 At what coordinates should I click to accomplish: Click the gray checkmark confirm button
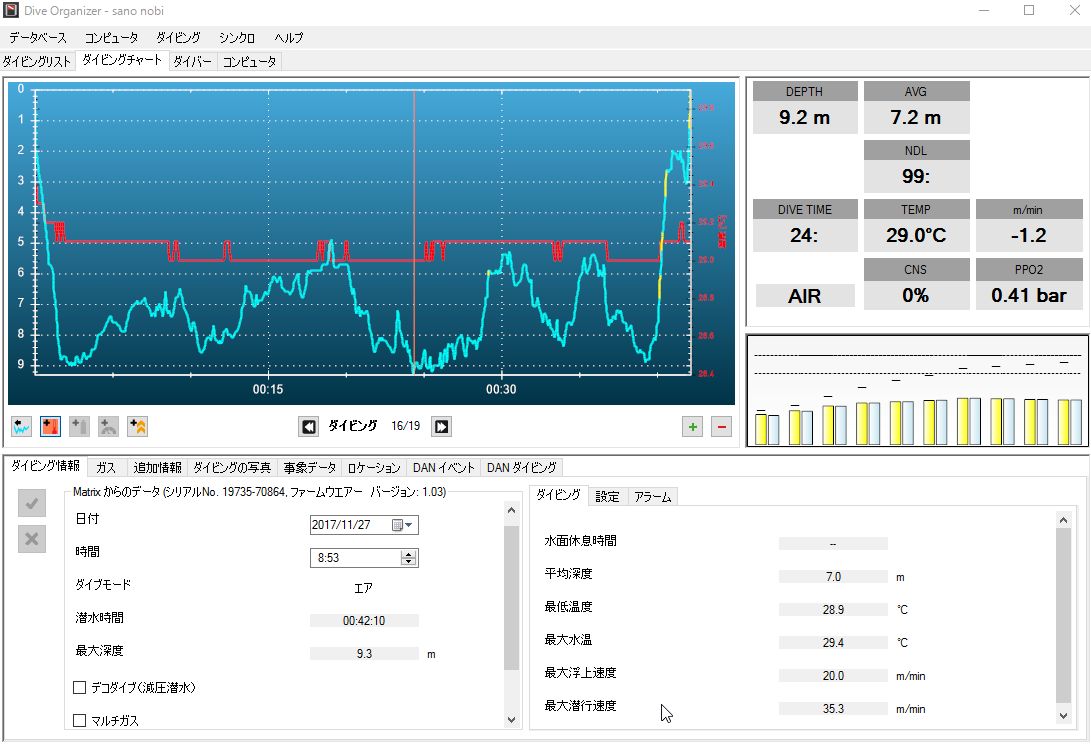[x=32, y=505]
